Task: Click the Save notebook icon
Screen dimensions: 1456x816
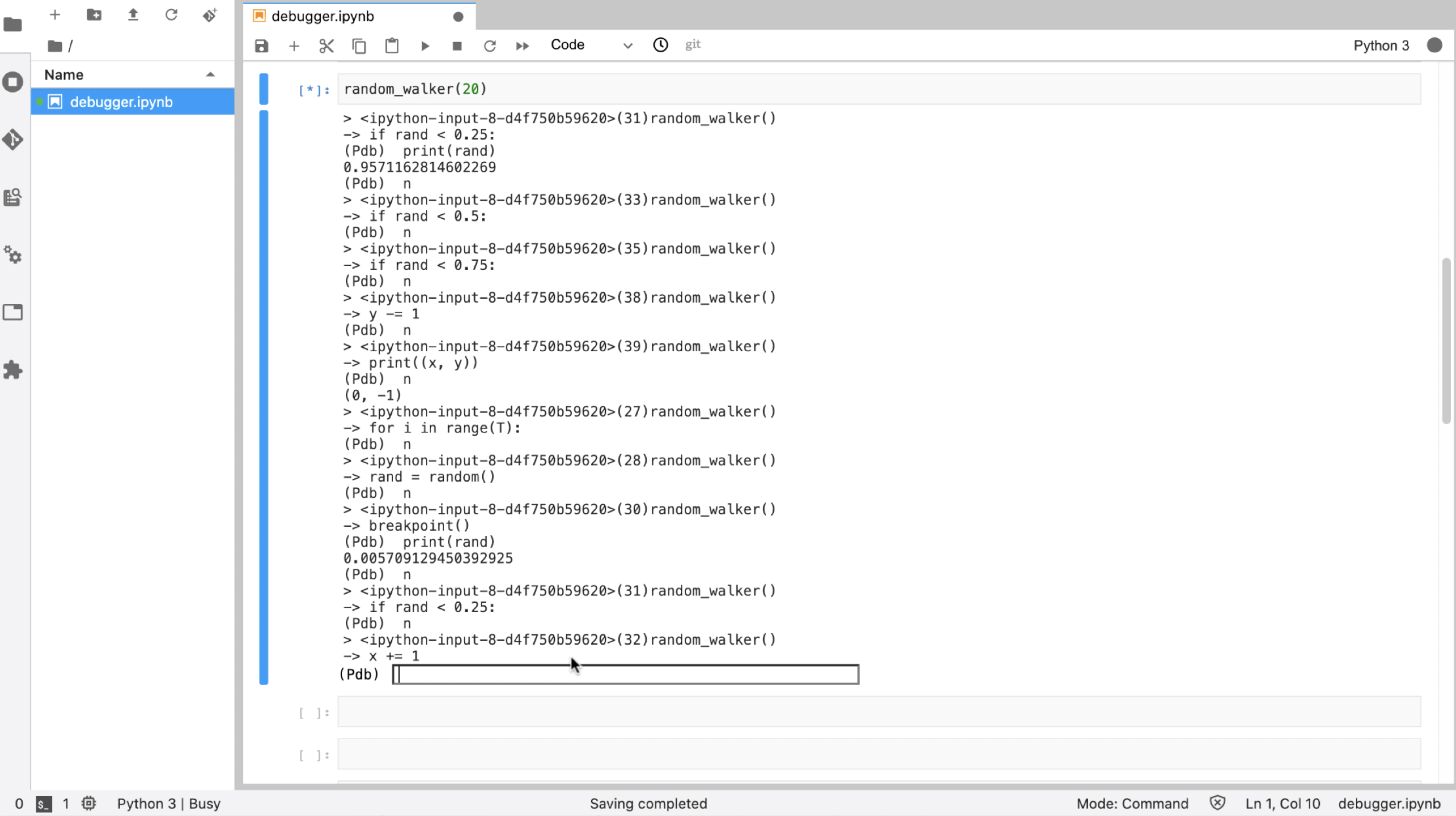Action: click(x=261, y=46)
